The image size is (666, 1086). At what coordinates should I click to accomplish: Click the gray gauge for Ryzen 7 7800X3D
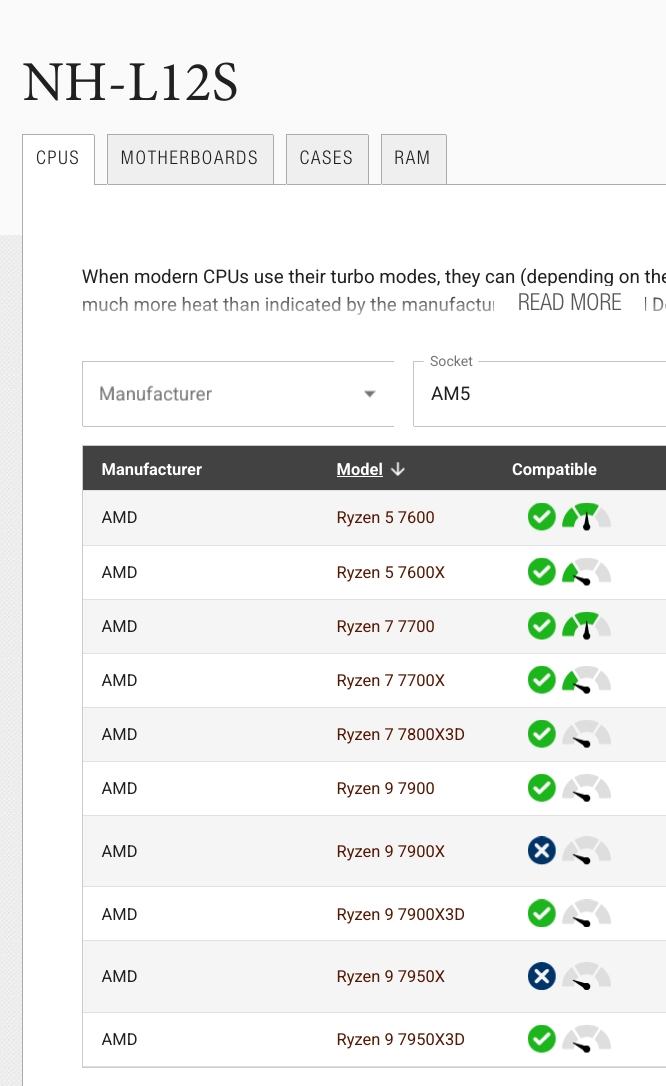coord(586,734)
